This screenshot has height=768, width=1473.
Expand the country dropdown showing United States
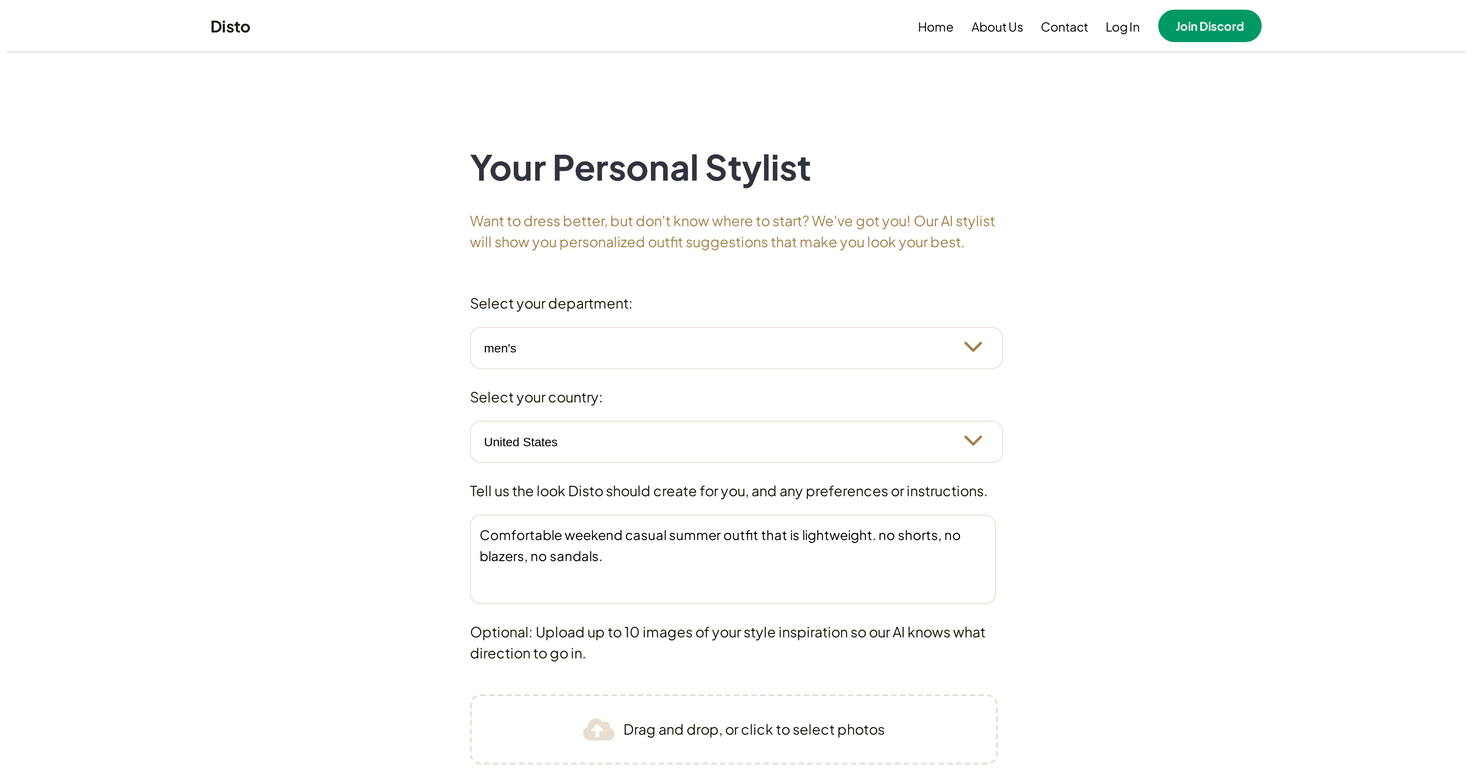[720, 442]
